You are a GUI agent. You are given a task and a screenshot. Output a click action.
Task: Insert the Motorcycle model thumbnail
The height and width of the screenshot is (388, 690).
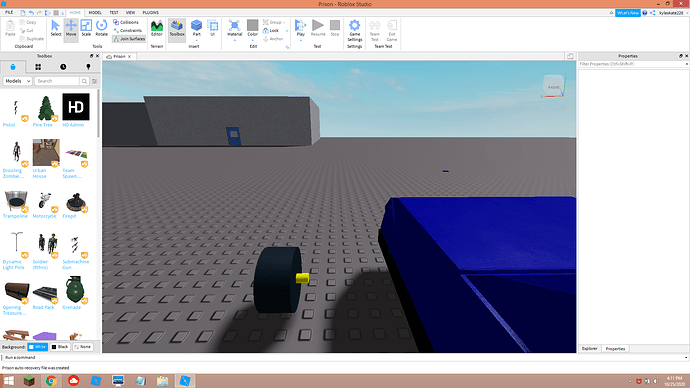45,200
